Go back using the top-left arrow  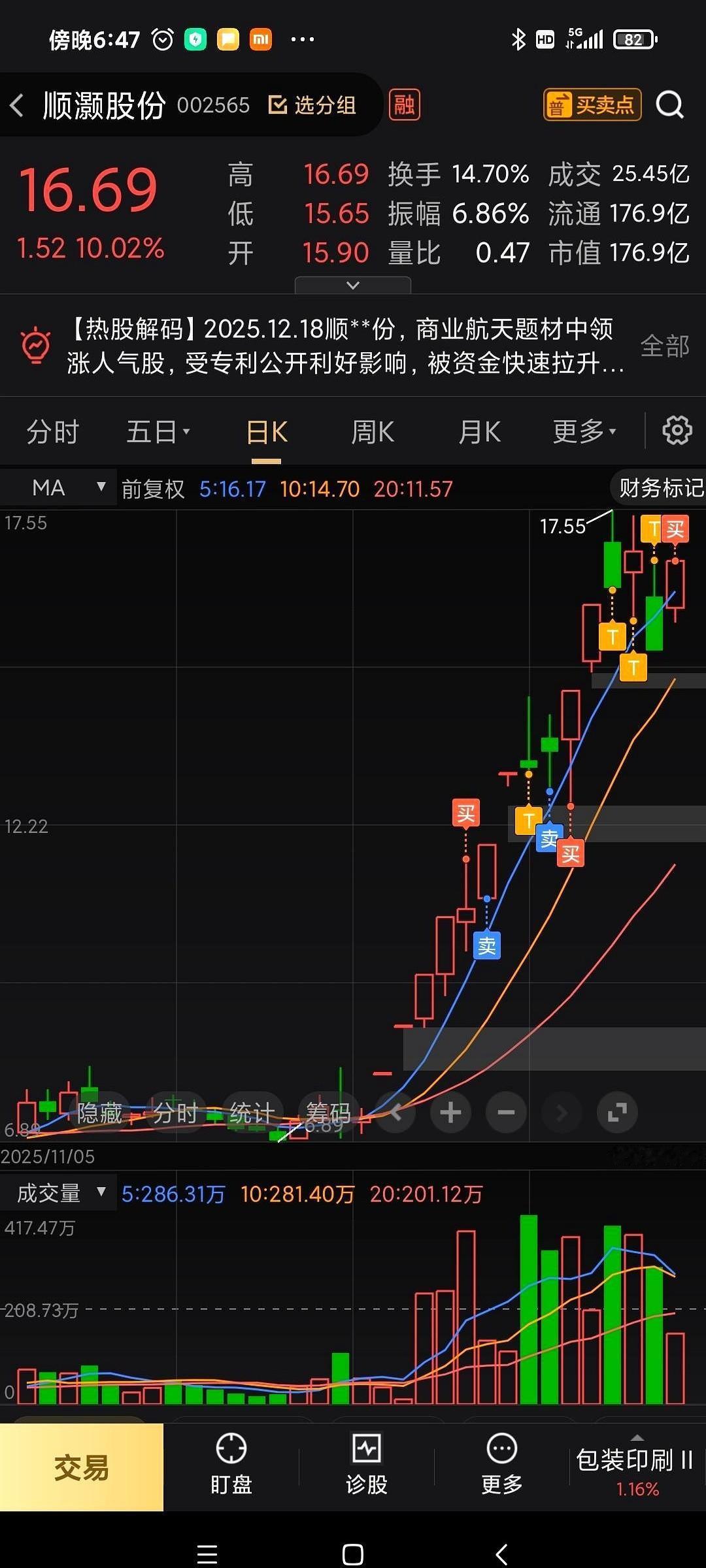click(18, 105)
